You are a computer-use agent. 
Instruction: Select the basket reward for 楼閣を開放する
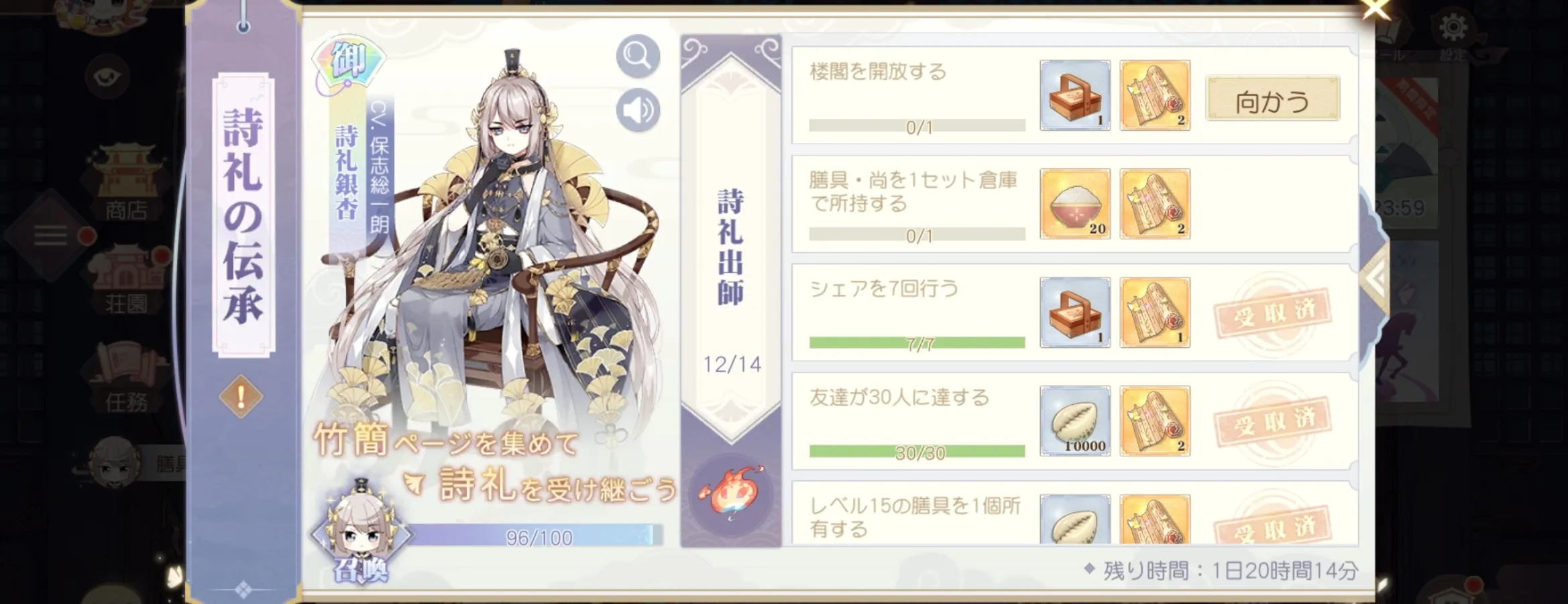[x=1075, y=95]
